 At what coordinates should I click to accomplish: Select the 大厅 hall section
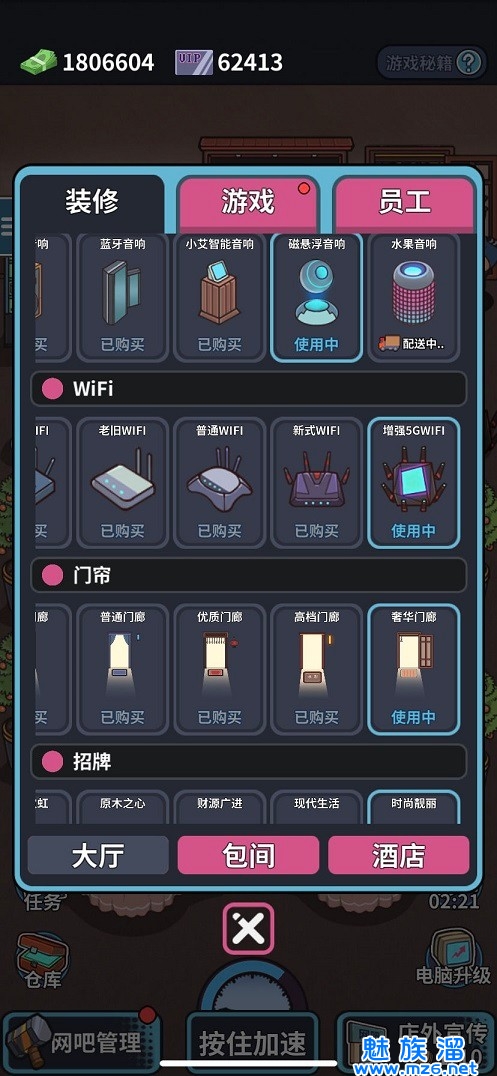tap(98, 855)
